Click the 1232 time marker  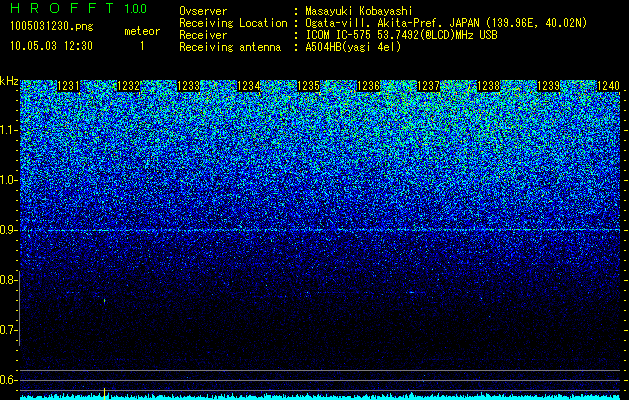tap(129, 86)
